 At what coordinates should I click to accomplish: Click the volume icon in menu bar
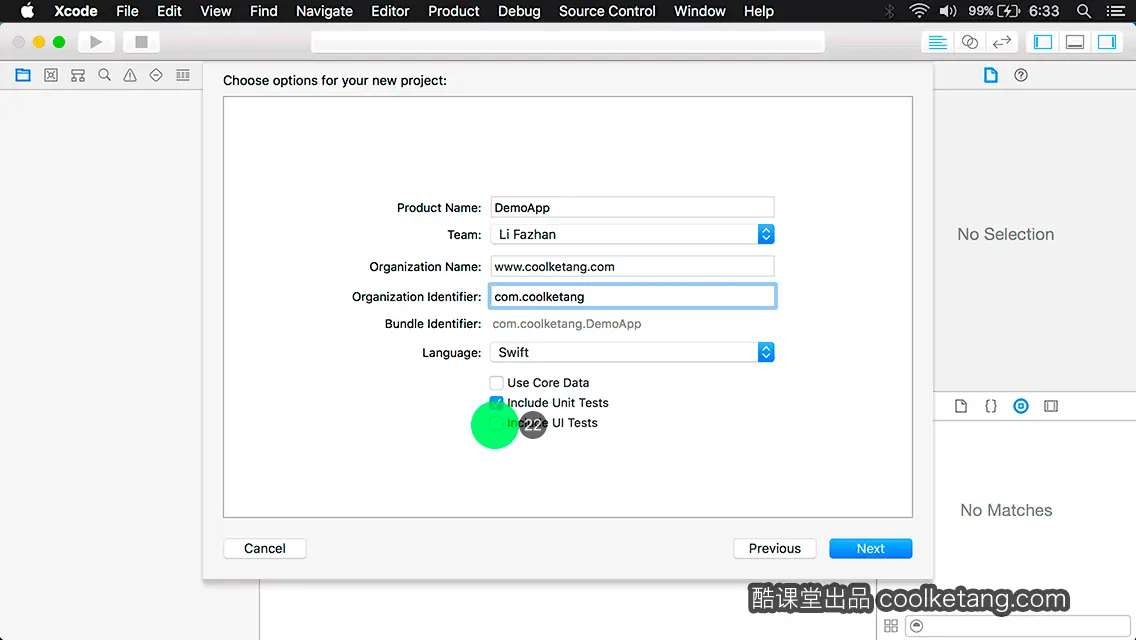point(948,11)
